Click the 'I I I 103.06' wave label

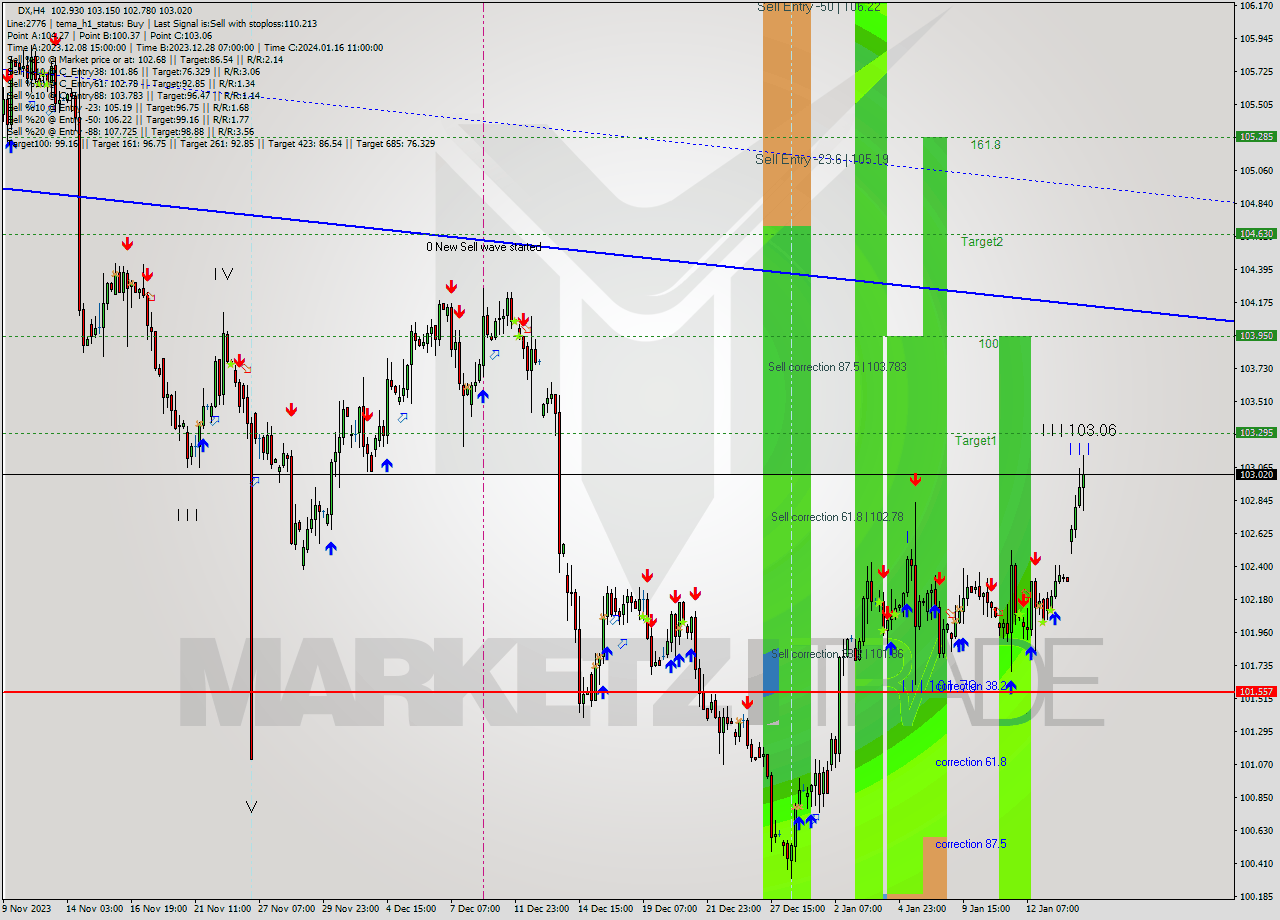coord(1079,430)
